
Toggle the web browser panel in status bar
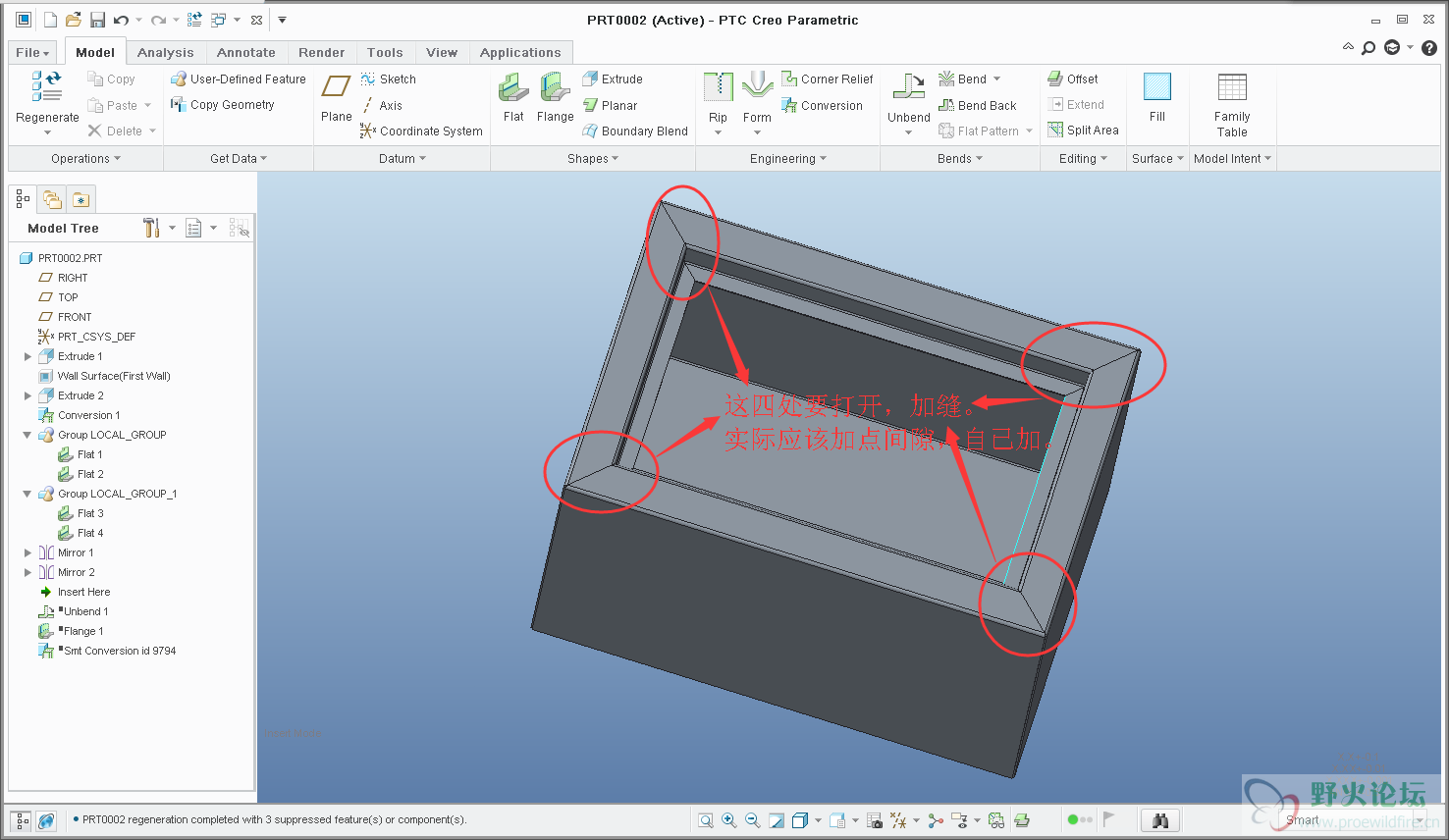[46, 820]
